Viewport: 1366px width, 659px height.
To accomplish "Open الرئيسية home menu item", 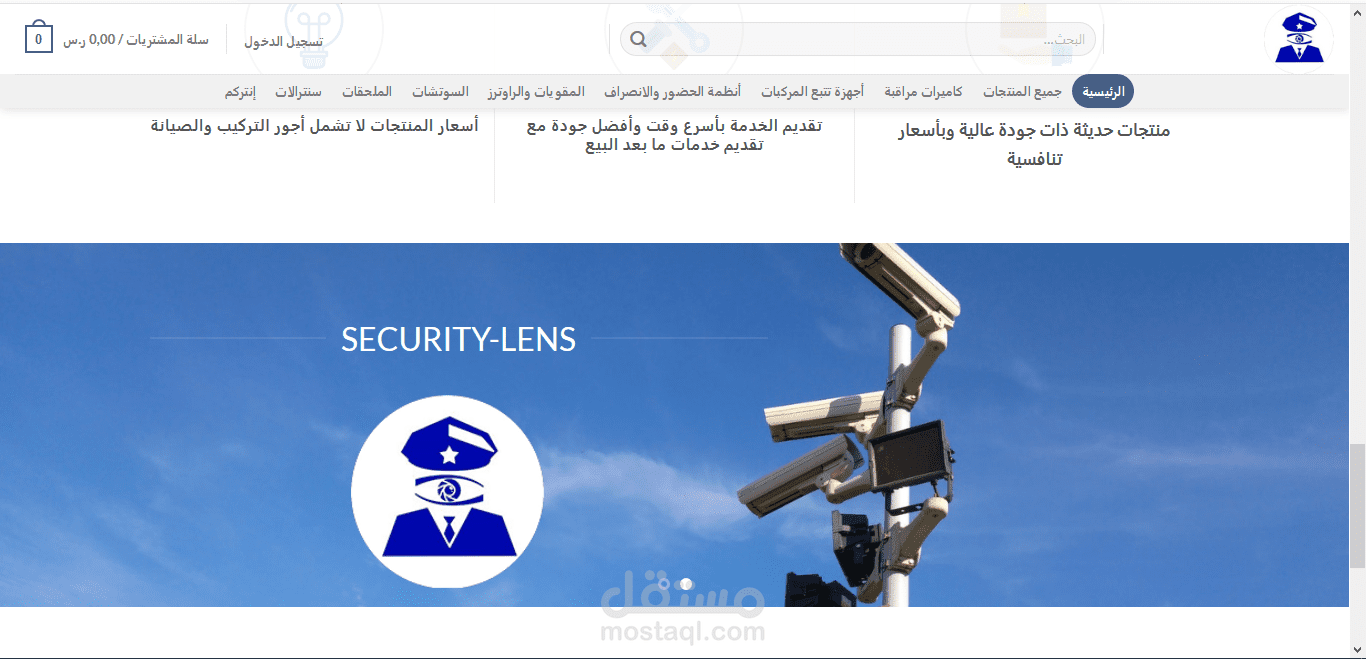I will click(x=1103, y=92).
